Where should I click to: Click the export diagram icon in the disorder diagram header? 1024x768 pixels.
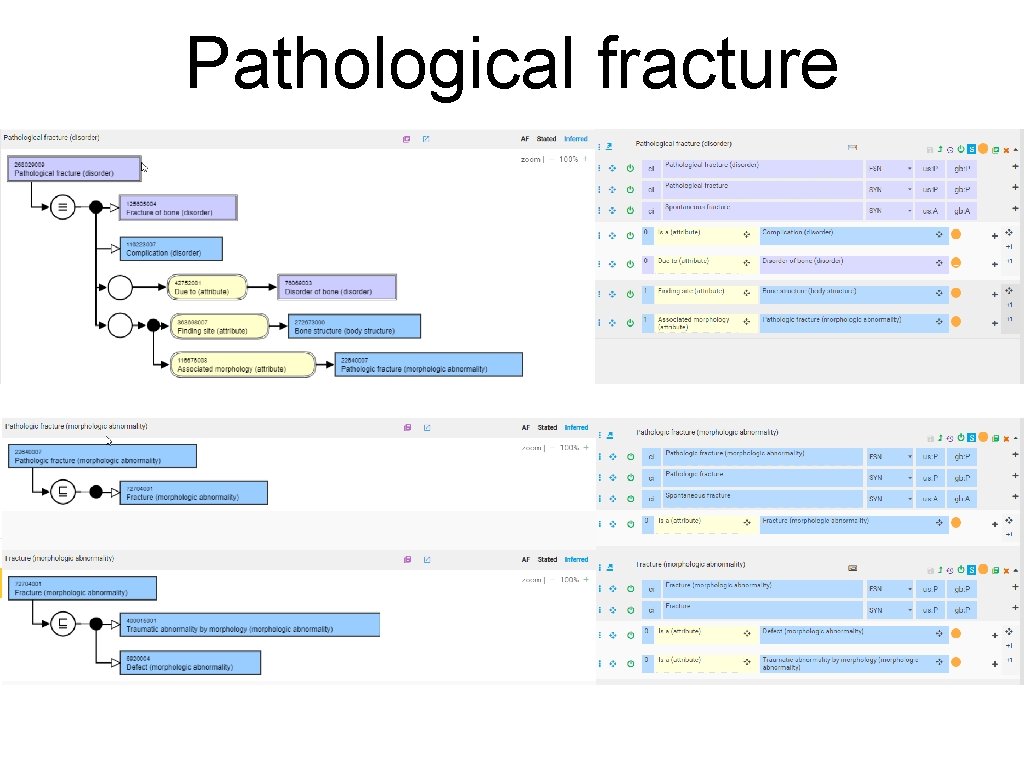(406, 138)
